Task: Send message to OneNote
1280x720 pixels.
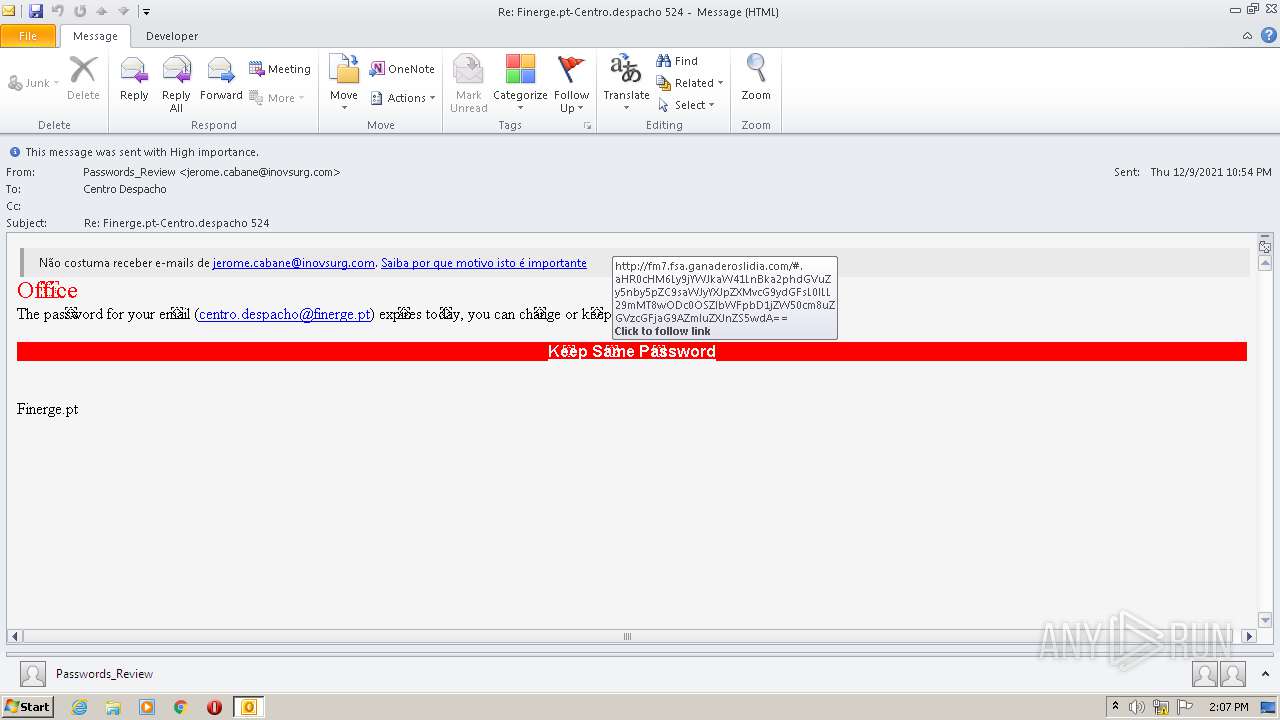Action: pyautogui.click(x=403, y=69)
